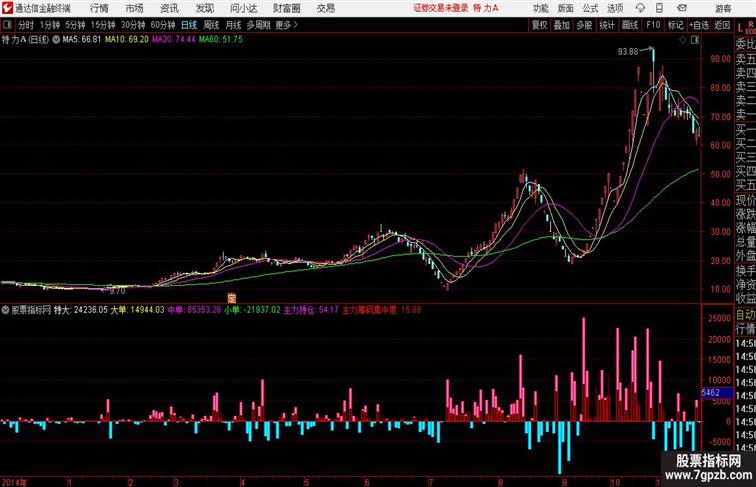Click the 自动 tab in right panel

[745, 314]
